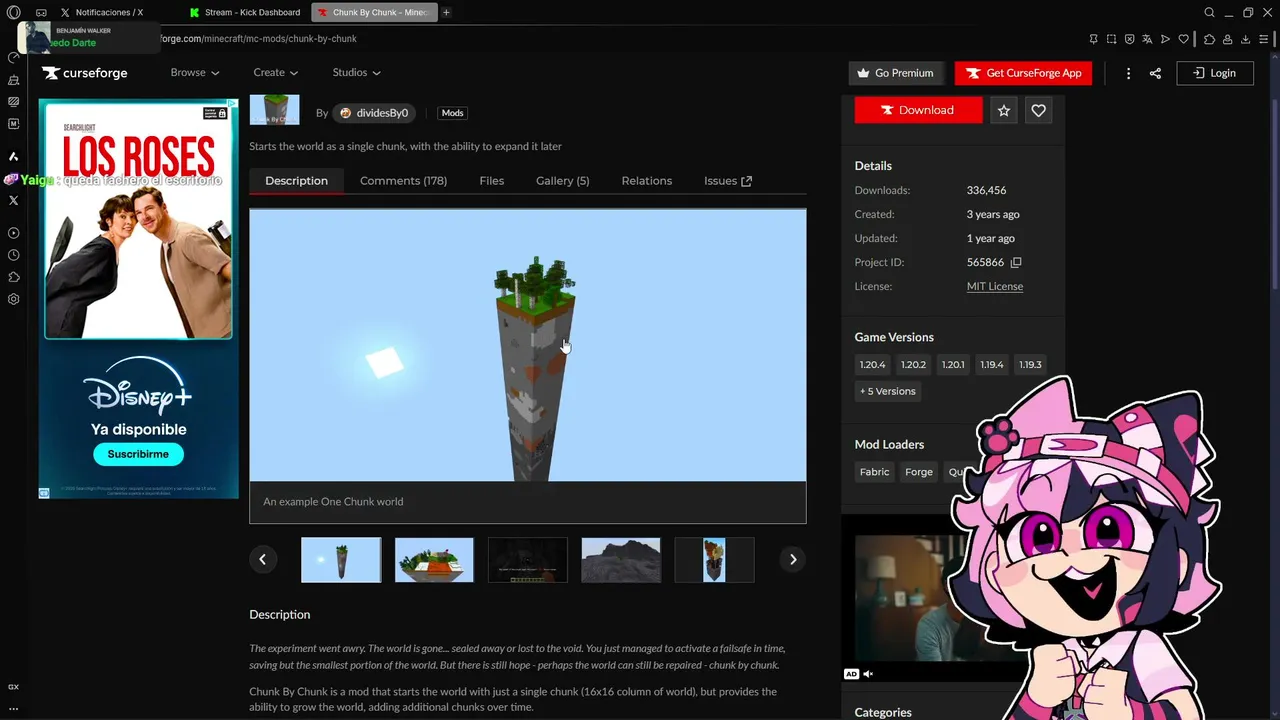
Task: Open the Relations tab
Action: pyautogui.click(x=646, y=181)
